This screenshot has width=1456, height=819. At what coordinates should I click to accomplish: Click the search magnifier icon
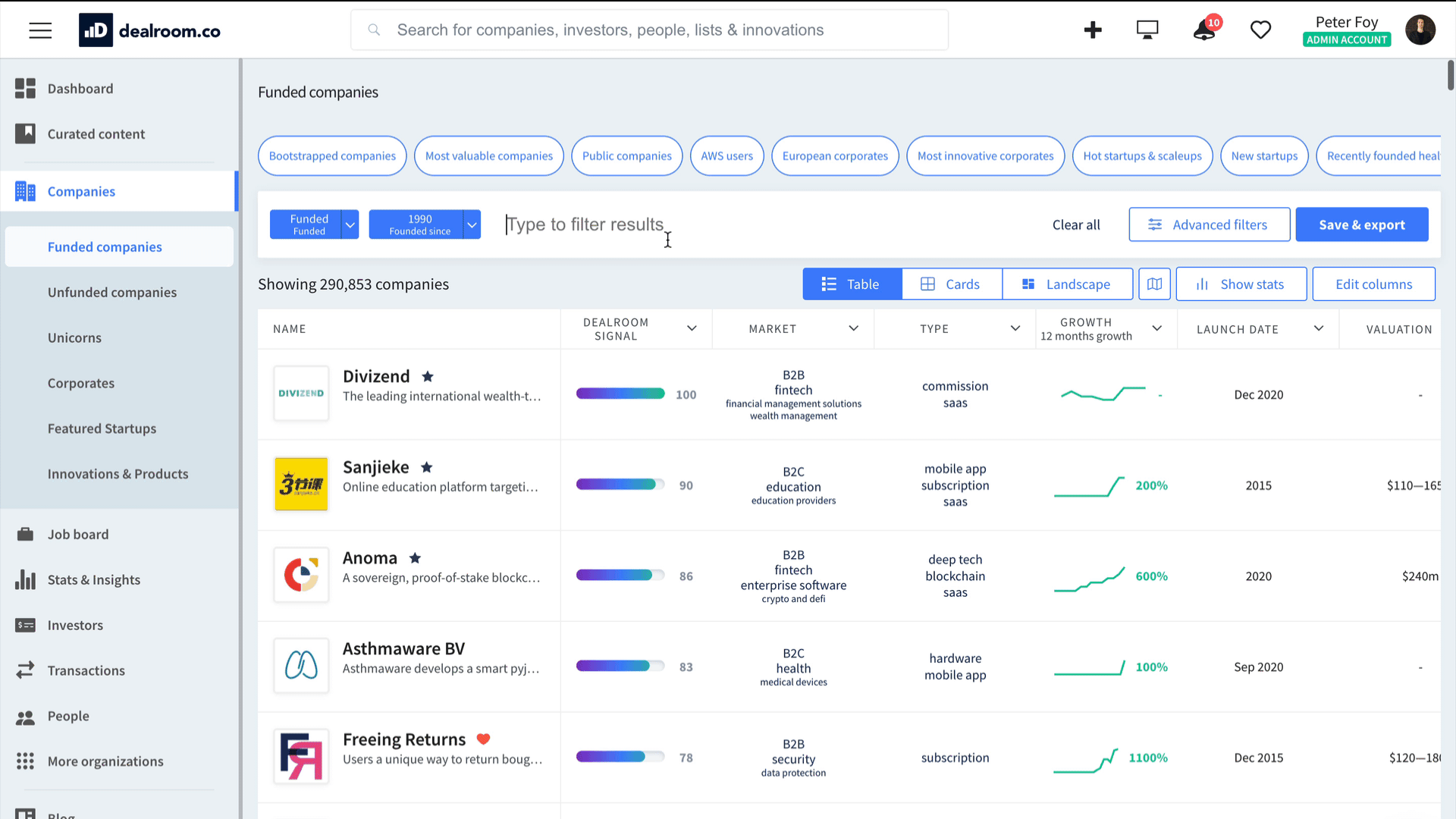[x=374, y=30]
